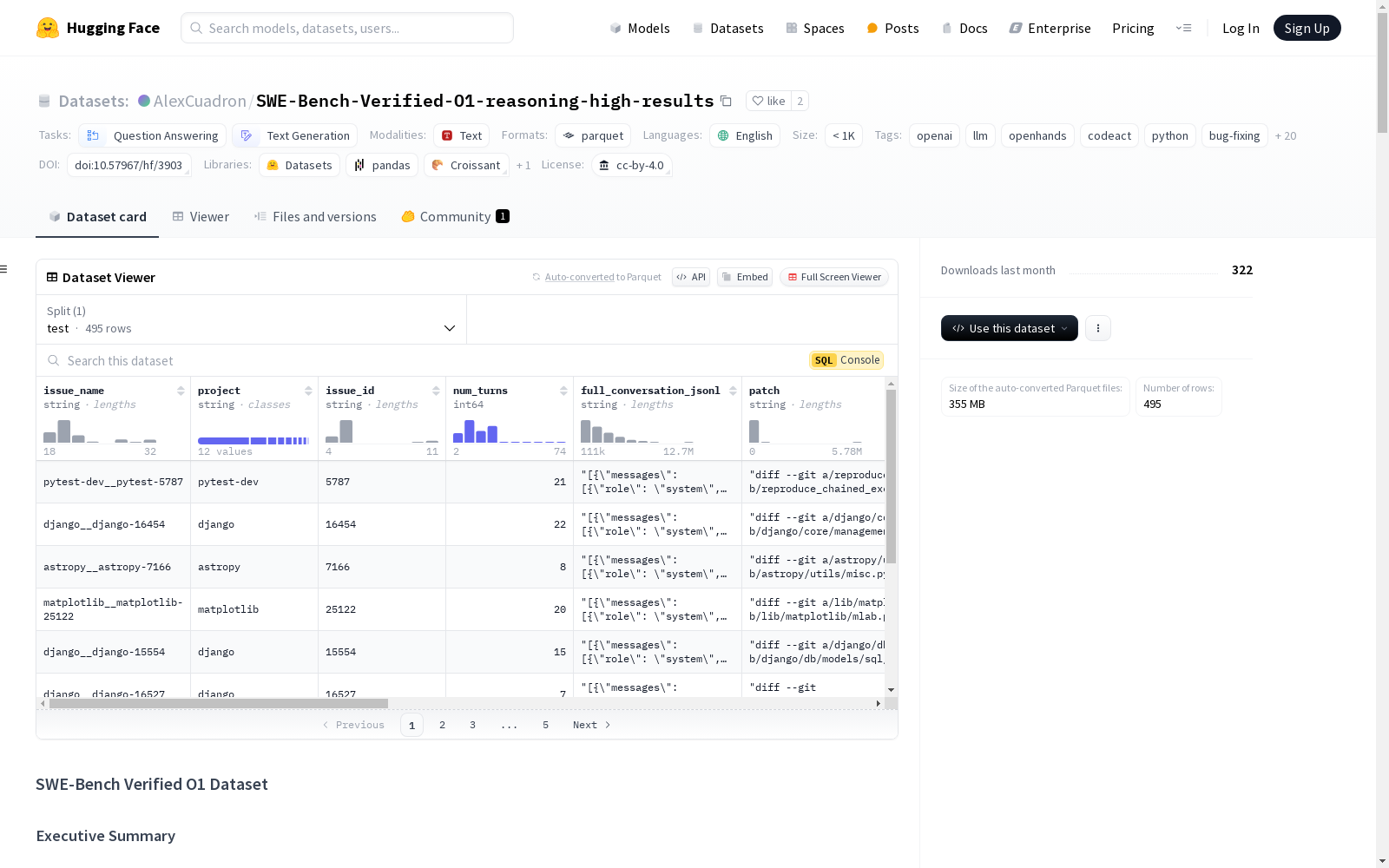Click the AlexCuadron avatar icon
Screen dimensions: 1389x868
click(144, 101)
